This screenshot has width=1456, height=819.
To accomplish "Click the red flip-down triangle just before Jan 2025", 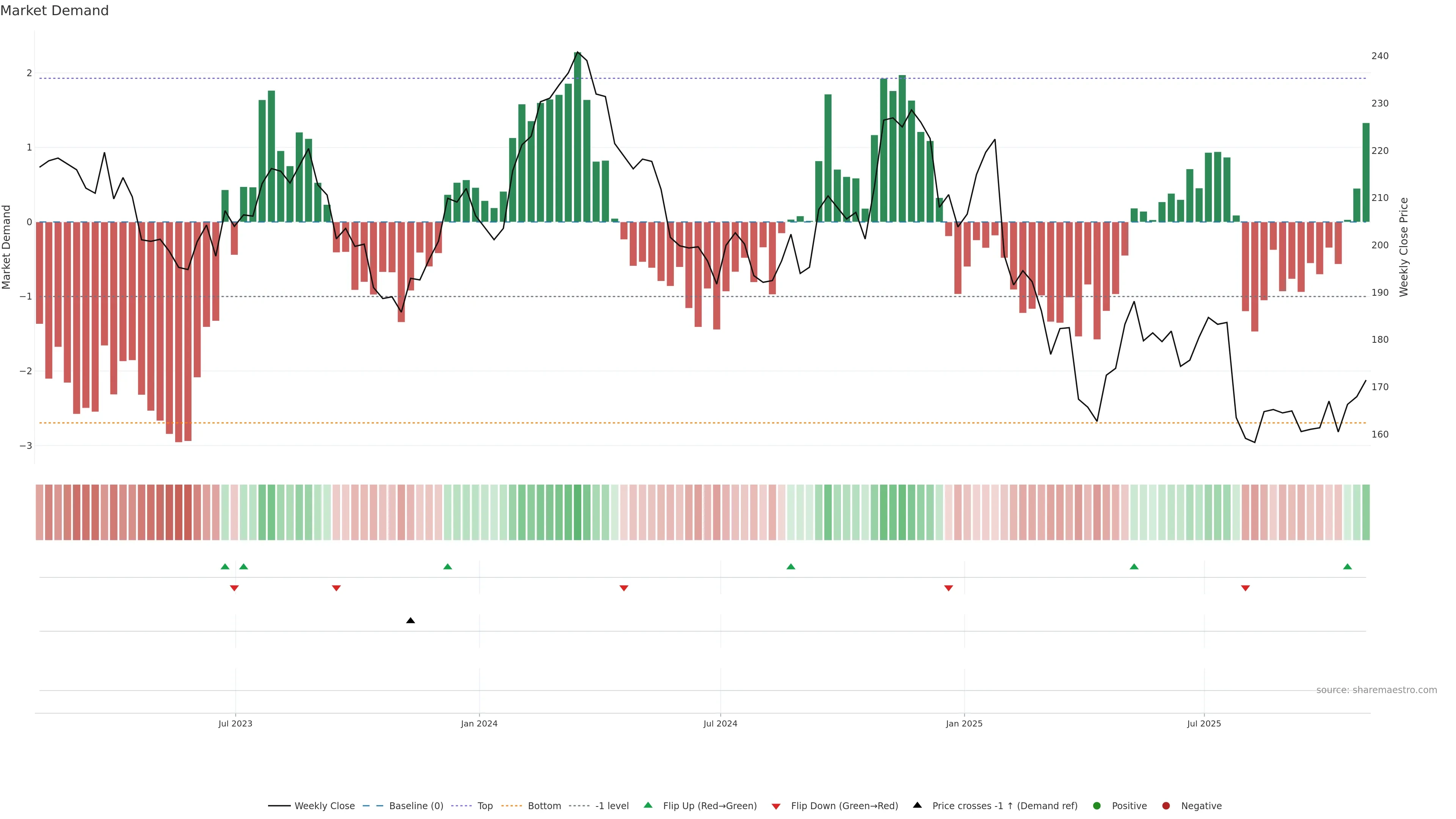I will point(948,588).
